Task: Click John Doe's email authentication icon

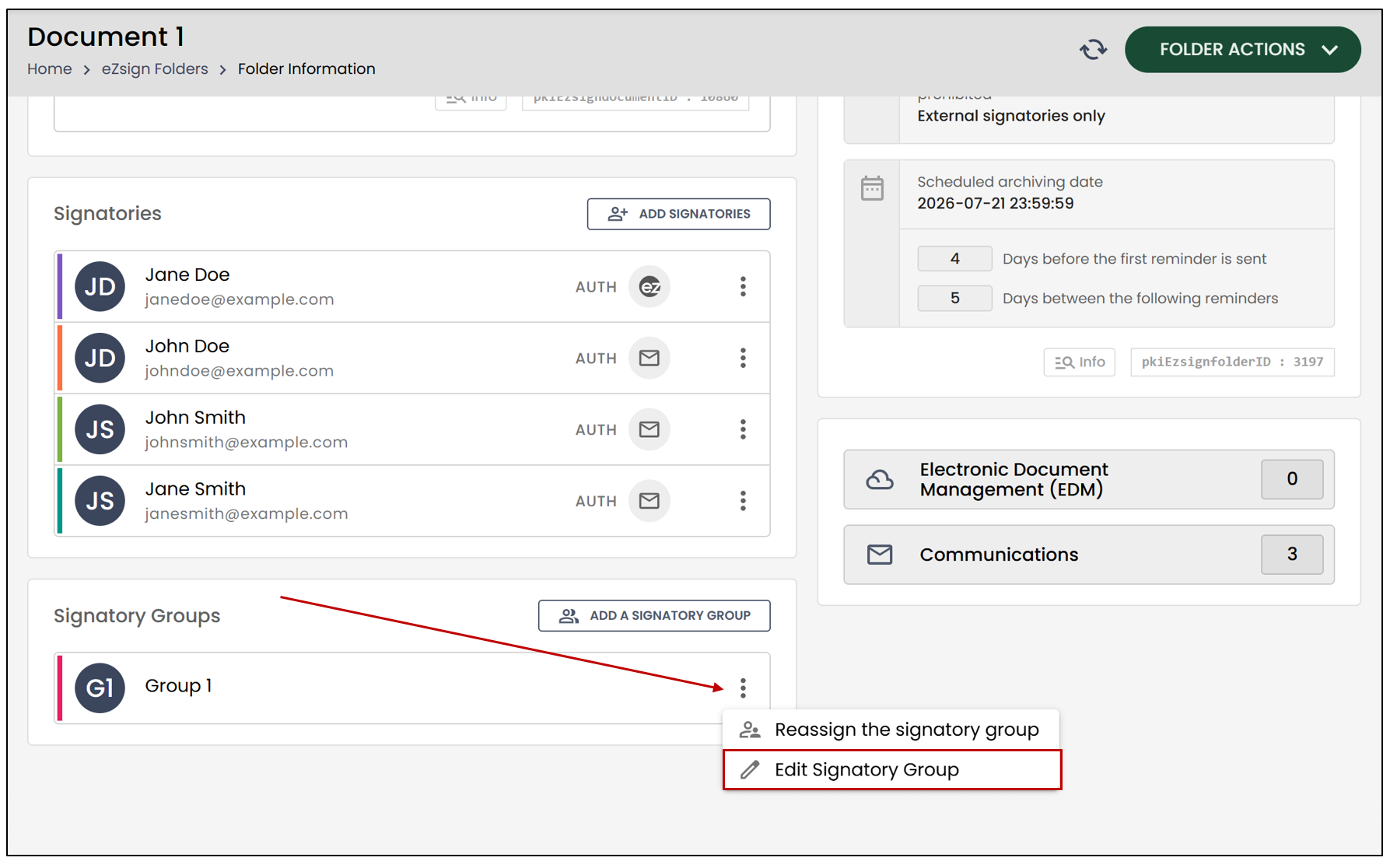Action: [649, 358]
